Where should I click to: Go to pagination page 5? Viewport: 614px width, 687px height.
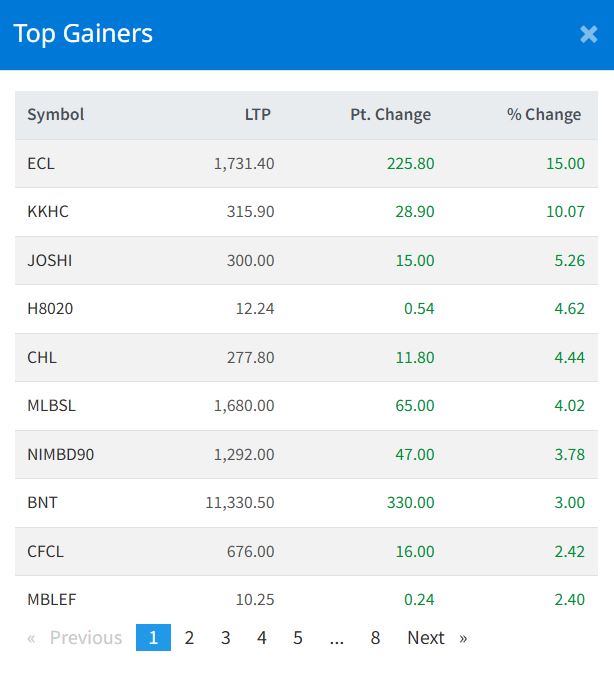(x=298, y=637)
